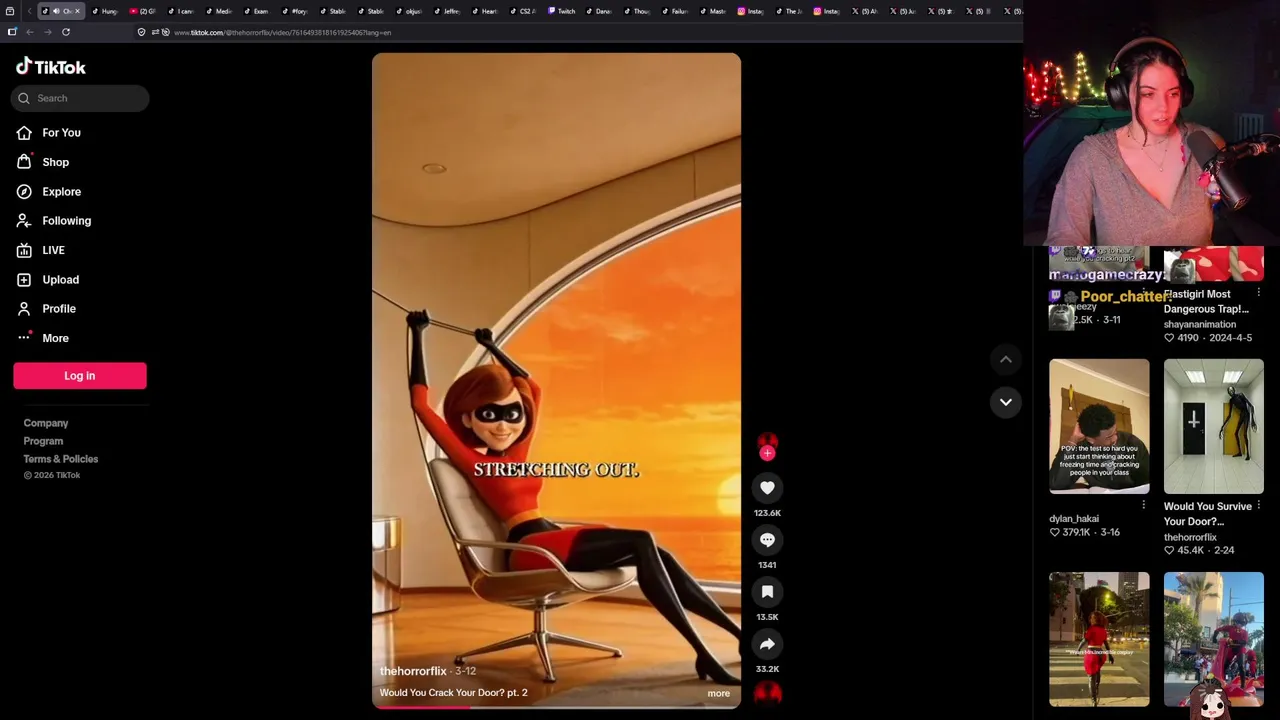This screenshot has height=720, width=1280.
Task: Click the 'Would You Crack Your Door? pt. 2' caption
Action: 453,692
